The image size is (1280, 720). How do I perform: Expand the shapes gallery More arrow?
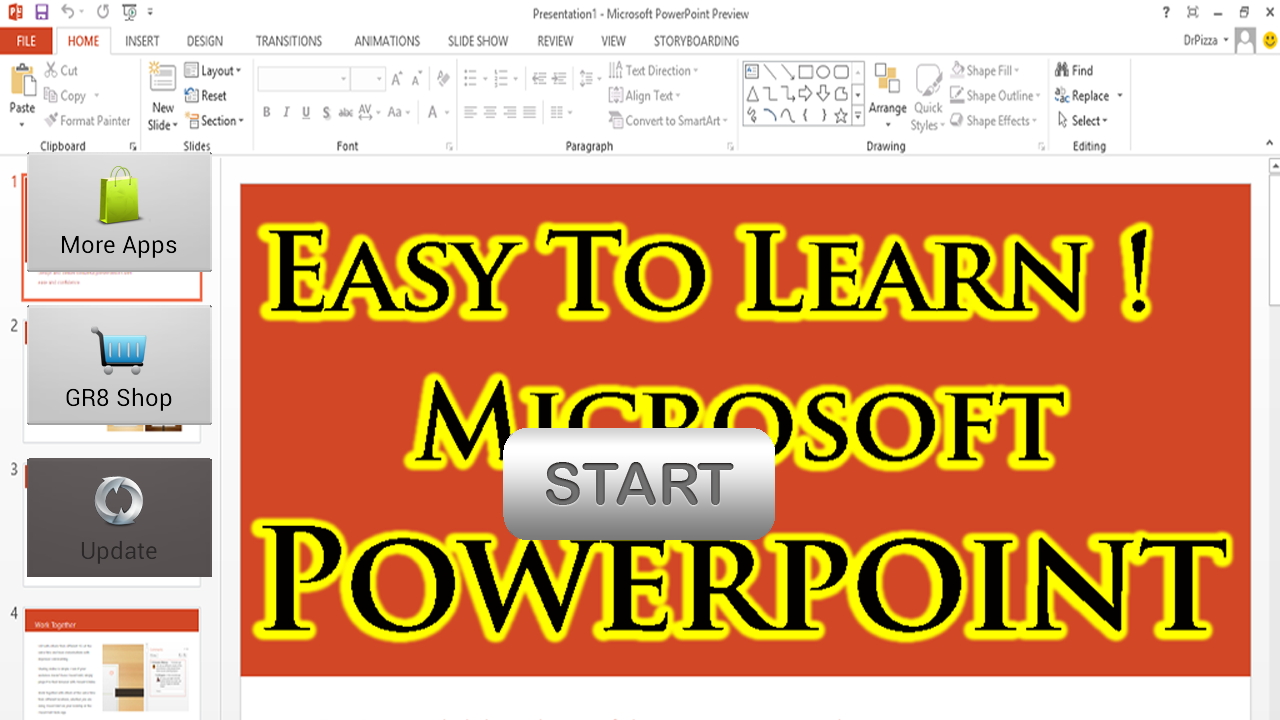pyautogui.click(x=858, y=116)
